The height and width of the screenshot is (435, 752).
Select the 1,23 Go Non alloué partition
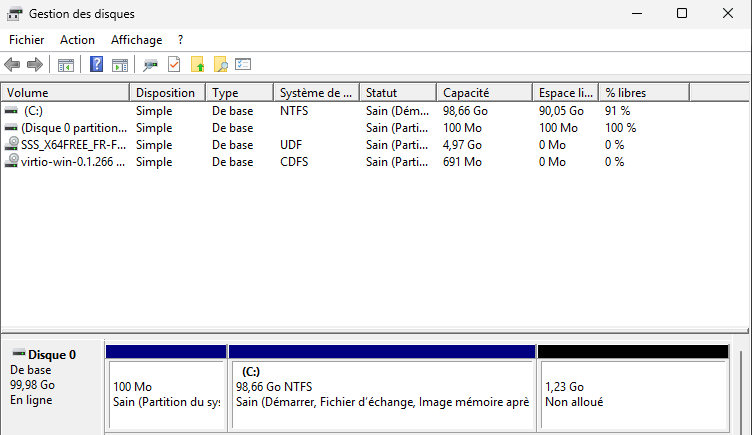[x=632, y=394]
